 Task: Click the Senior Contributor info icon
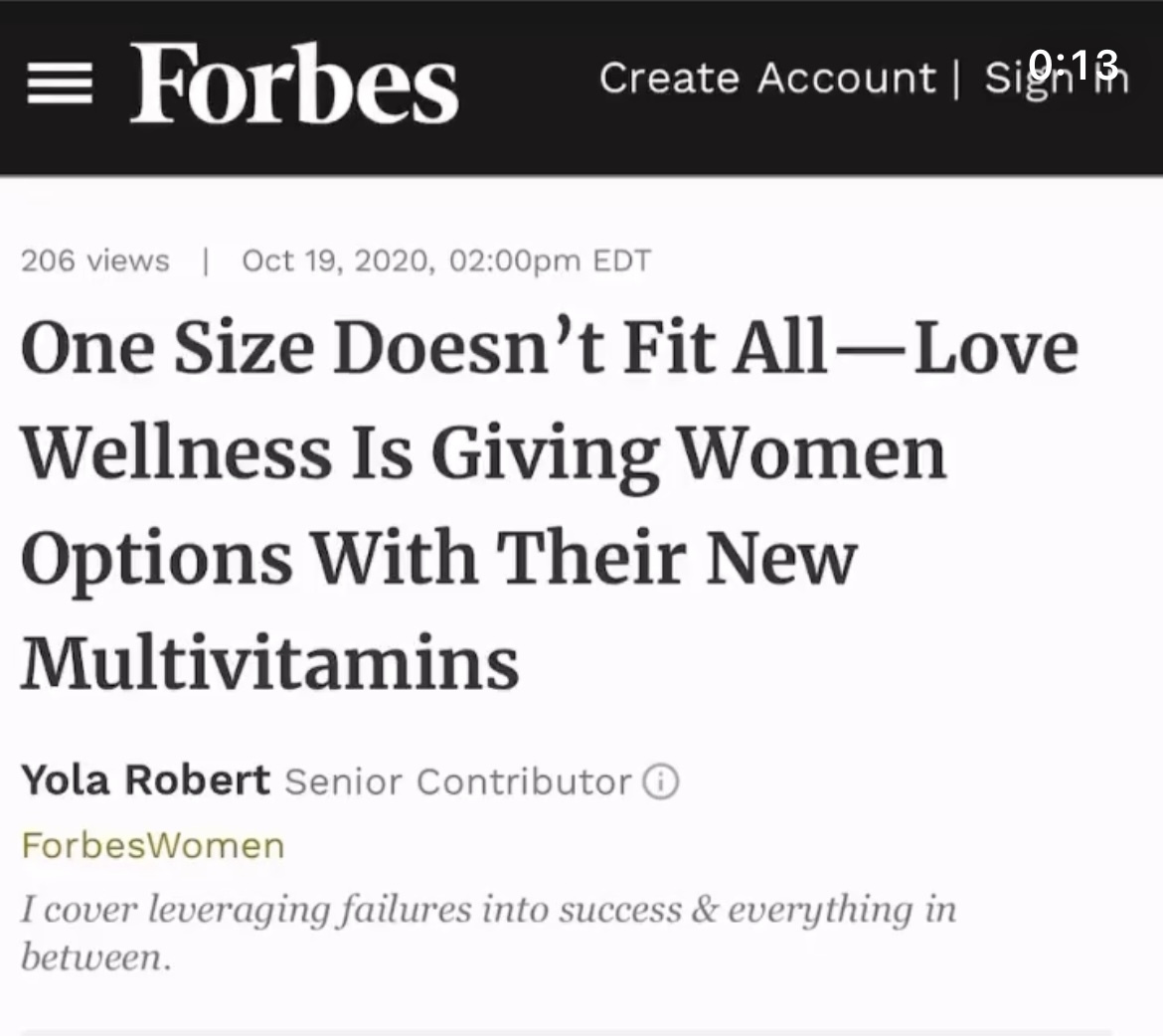point(662,782)
